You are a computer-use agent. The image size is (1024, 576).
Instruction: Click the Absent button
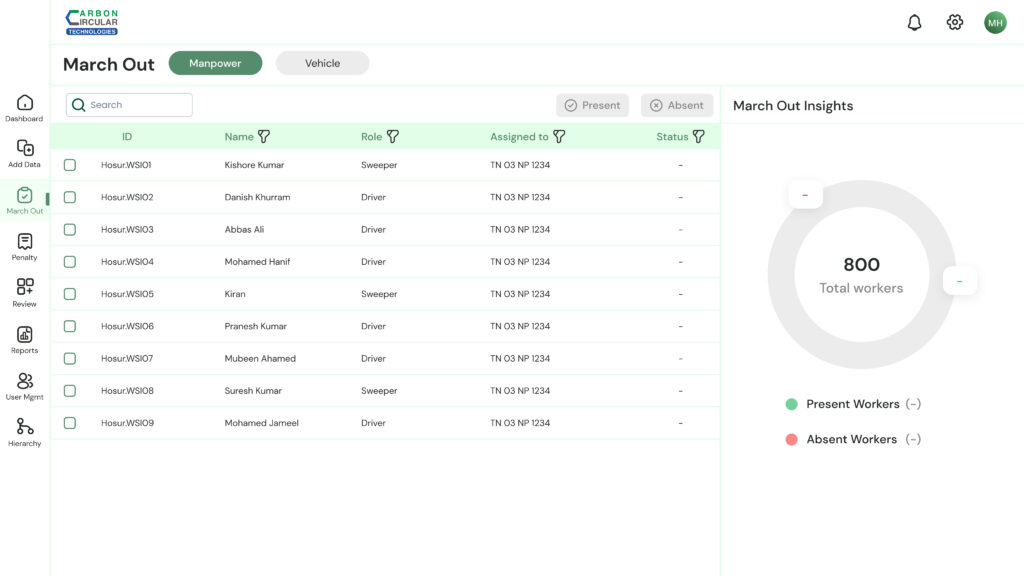677,105
